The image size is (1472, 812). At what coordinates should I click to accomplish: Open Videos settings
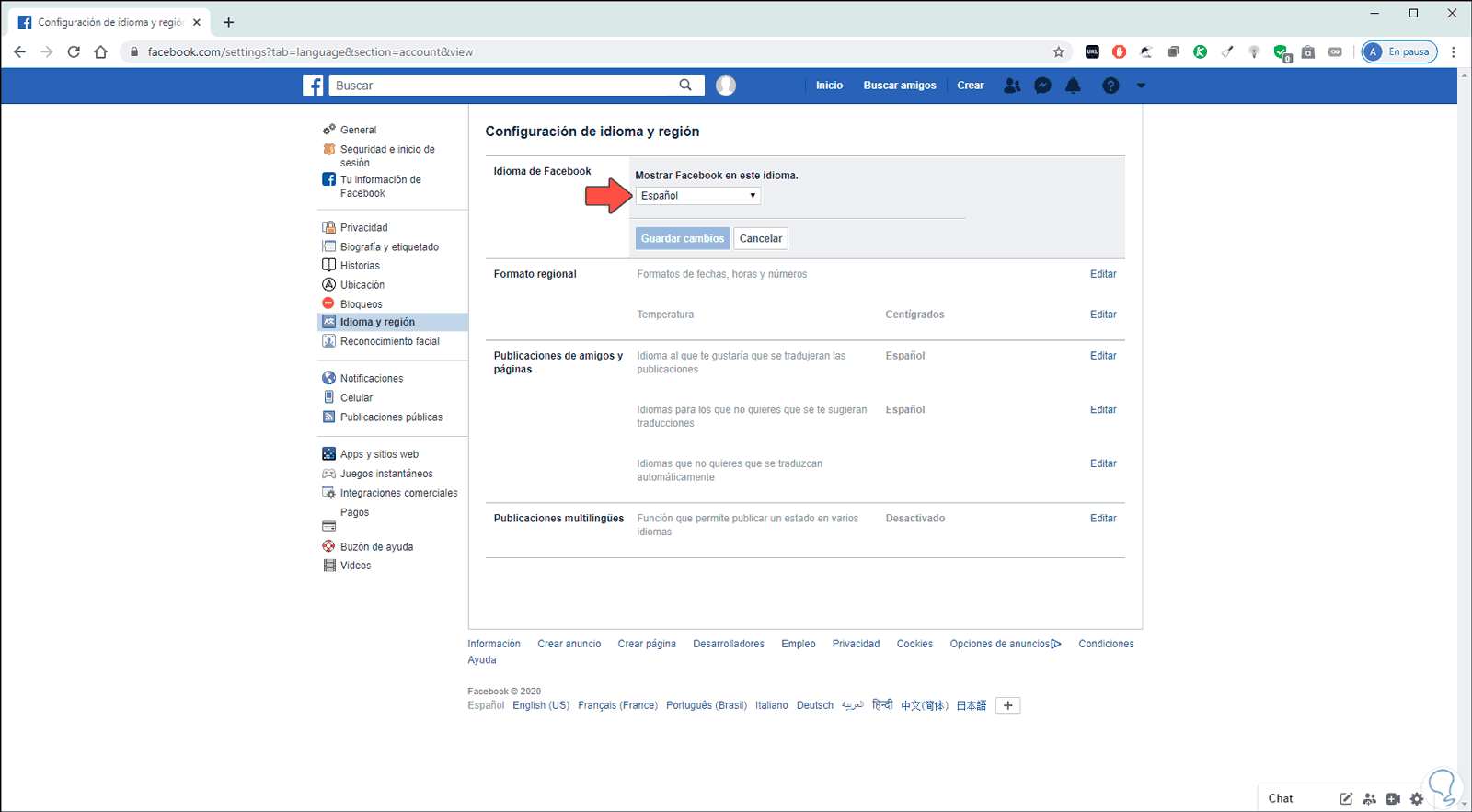click(355, 566)
